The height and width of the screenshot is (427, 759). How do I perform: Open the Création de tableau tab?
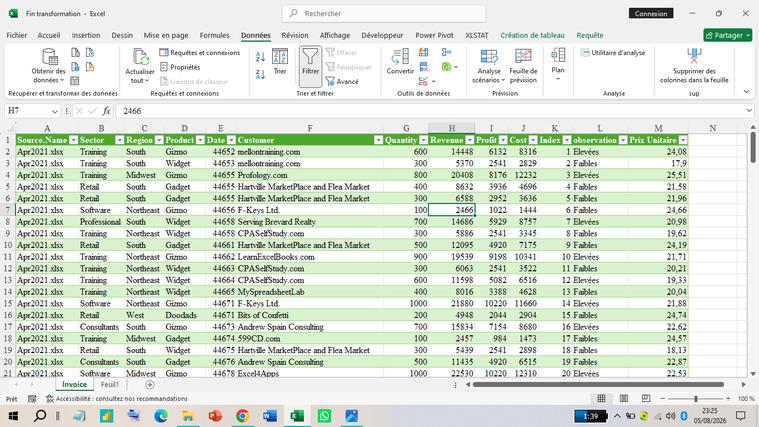click(x=532, y=35)
